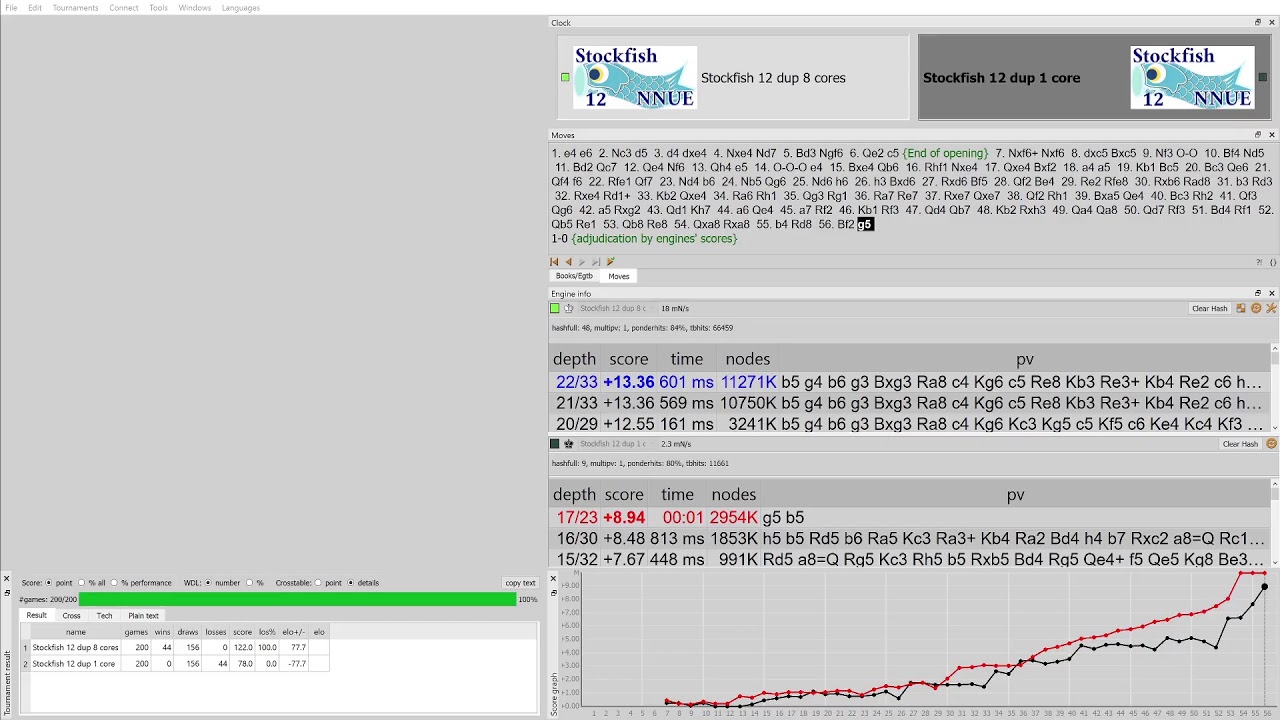Click the ?! annotation icon in Moves panel
The width and height of the screenshot is (1280, 720).
pos(1259,262)
